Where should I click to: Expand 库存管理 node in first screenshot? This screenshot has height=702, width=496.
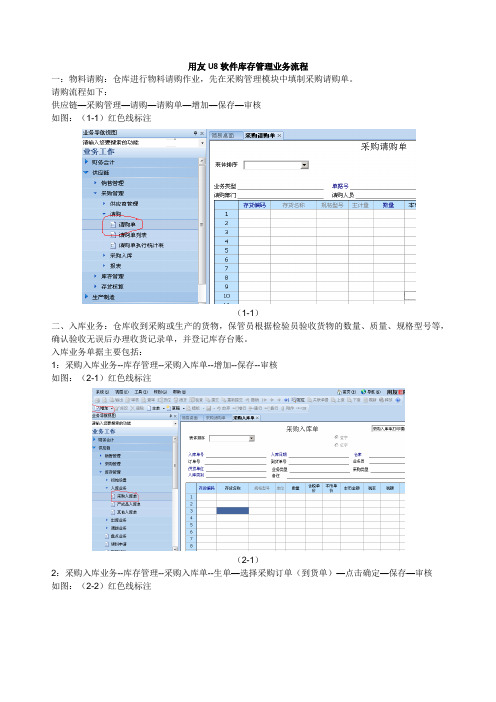pyautogui.click(x=95, y=276)
